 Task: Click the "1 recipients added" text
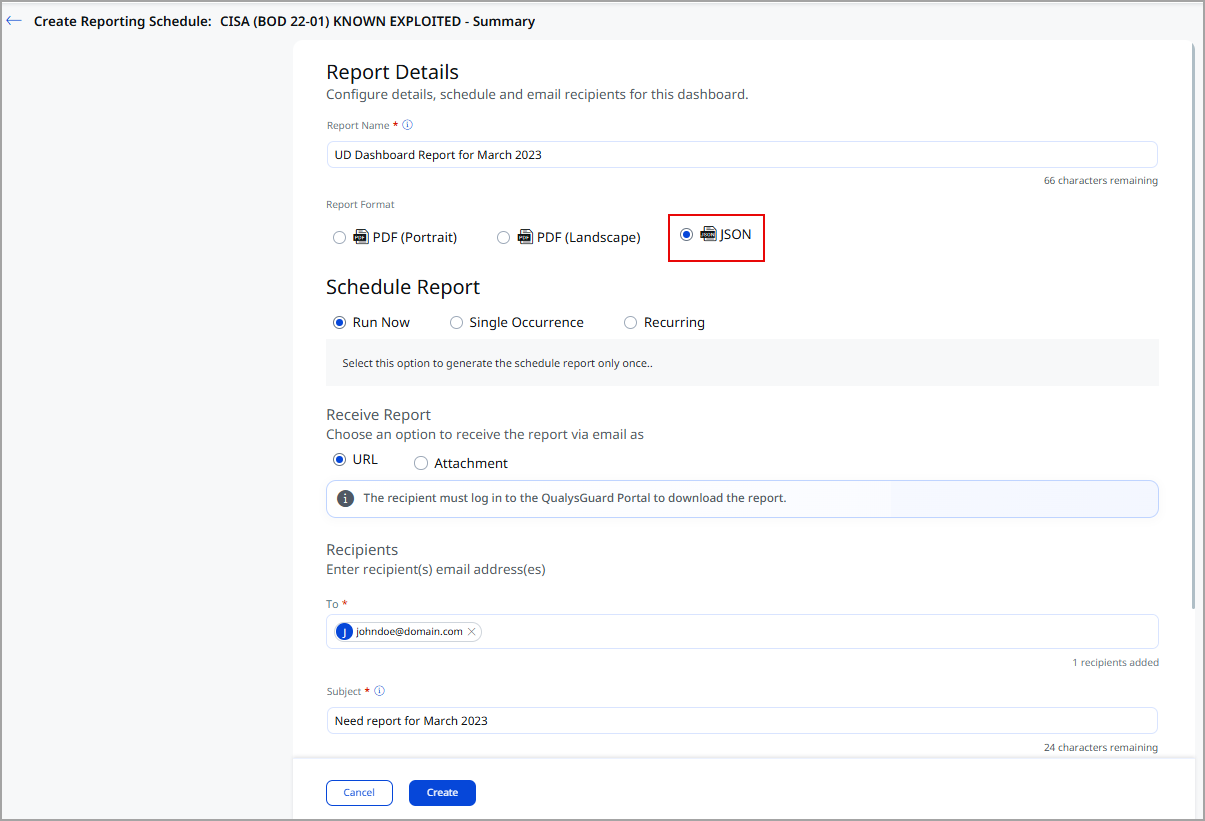coord(1115,663)
